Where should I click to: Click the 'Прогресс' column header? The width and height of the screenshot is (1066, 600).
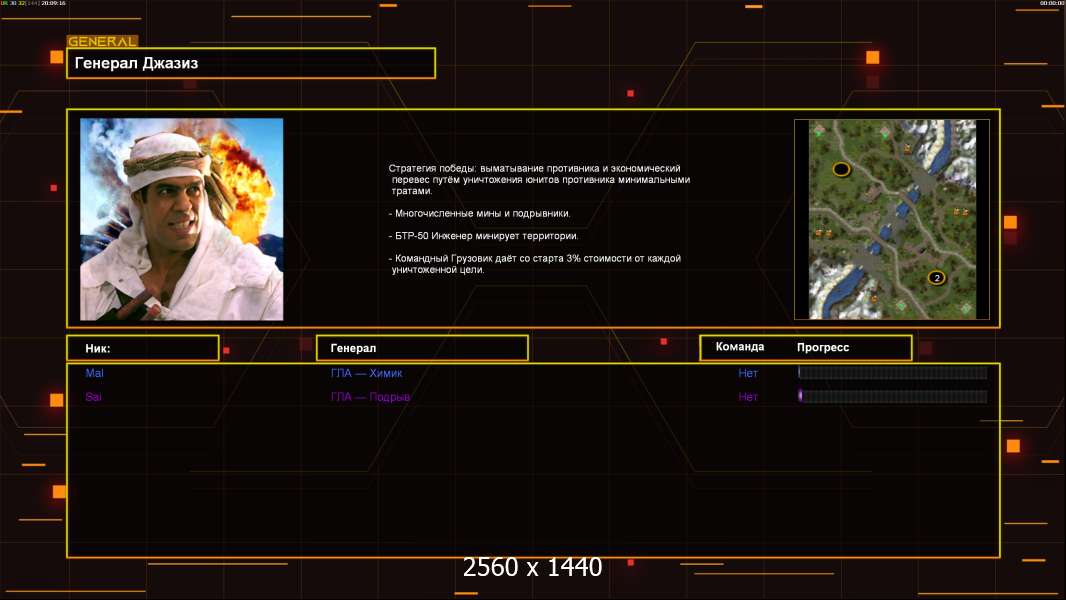pos(823,347)
